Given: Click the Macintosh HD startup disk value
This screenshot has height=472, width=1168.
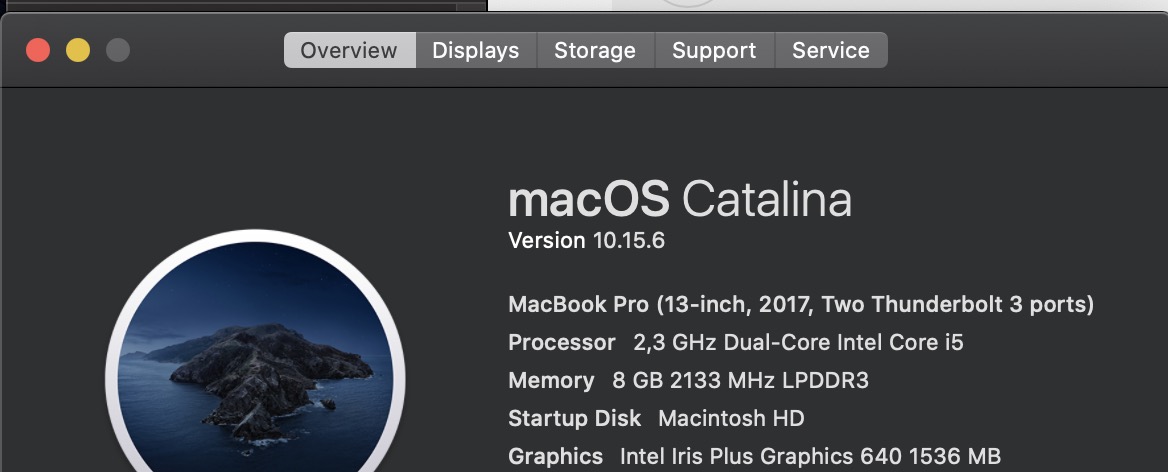Looking at the screenshot, I should 731,418.
